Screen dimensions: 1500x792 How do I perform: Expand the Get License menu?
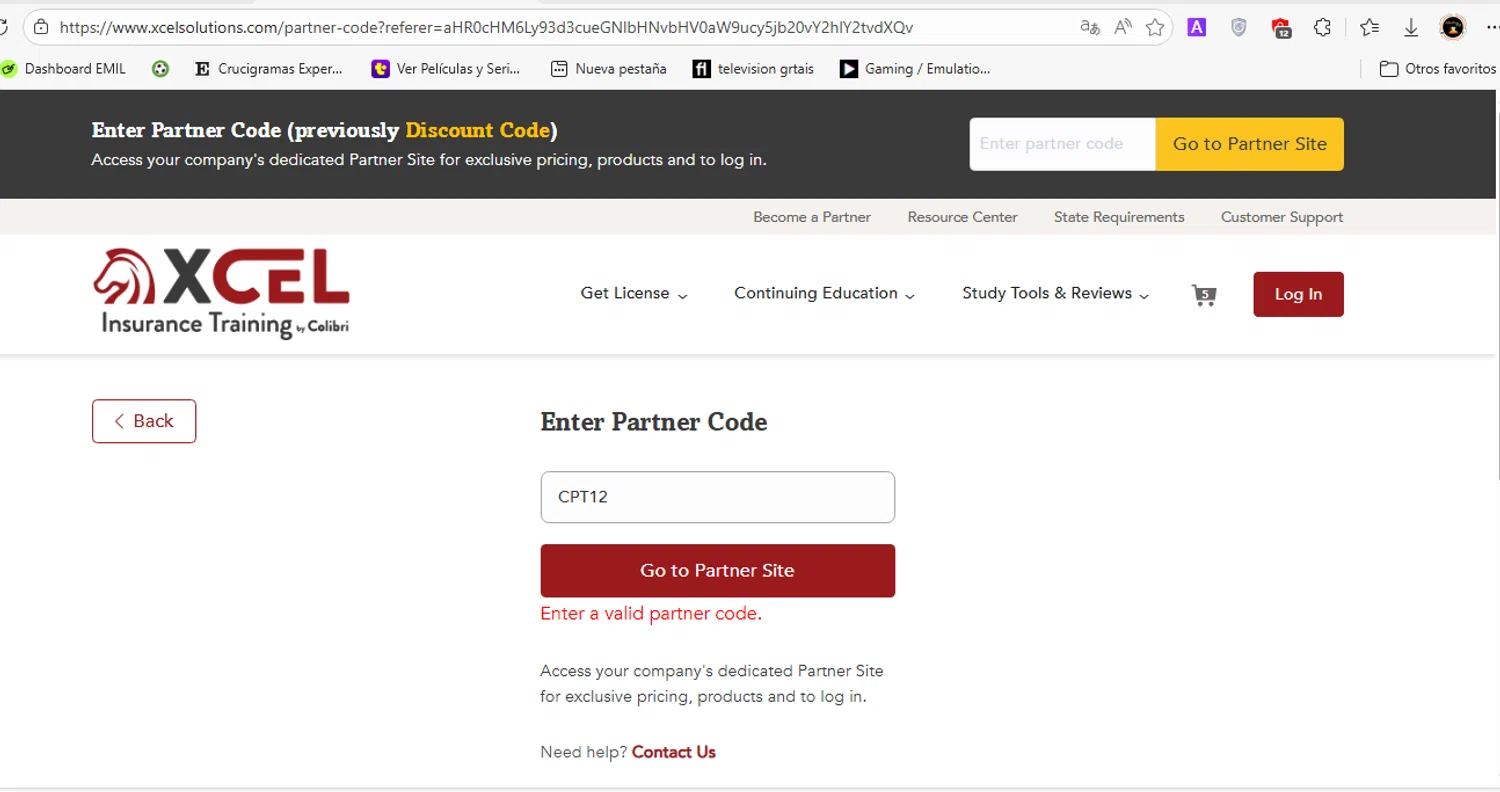[x=634, y=294]
